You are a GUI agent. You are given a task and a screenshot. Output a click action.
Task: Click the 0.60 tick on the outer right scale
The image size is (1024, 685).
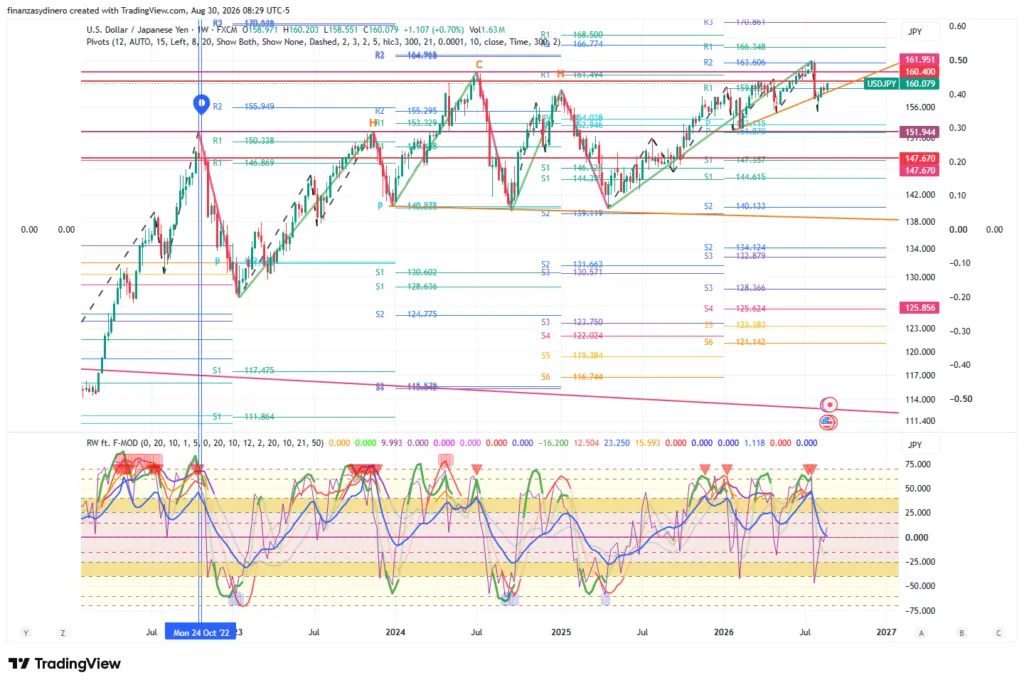958,26
